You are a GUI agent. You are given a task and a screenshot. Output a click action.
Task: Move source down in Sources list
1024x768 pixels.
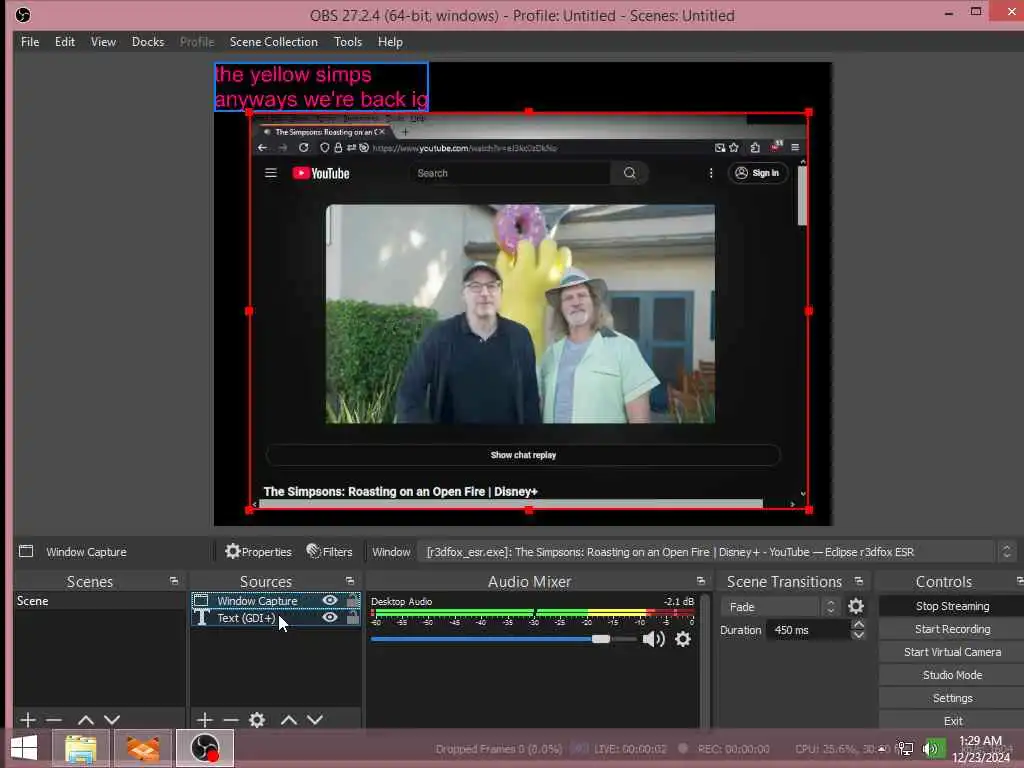pyautogui.click(x=315, y=720)
